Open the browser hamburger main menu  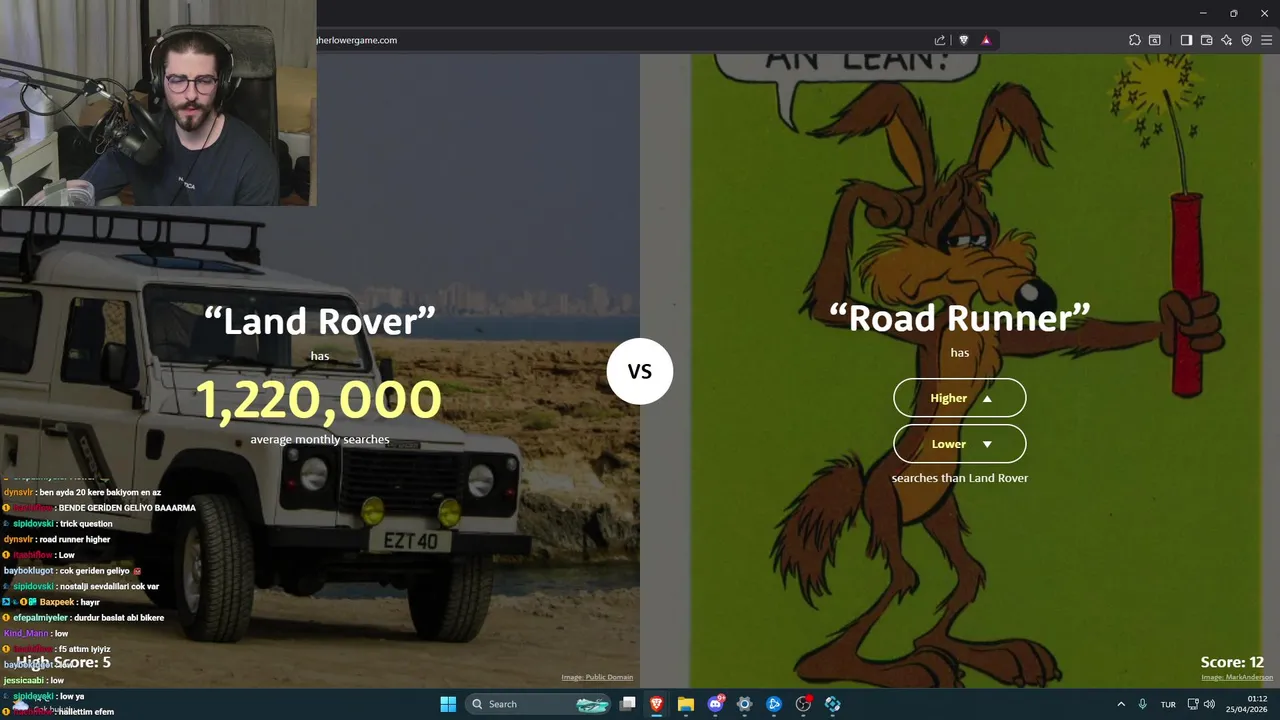pyautogui.click(x=1267, y=40)
